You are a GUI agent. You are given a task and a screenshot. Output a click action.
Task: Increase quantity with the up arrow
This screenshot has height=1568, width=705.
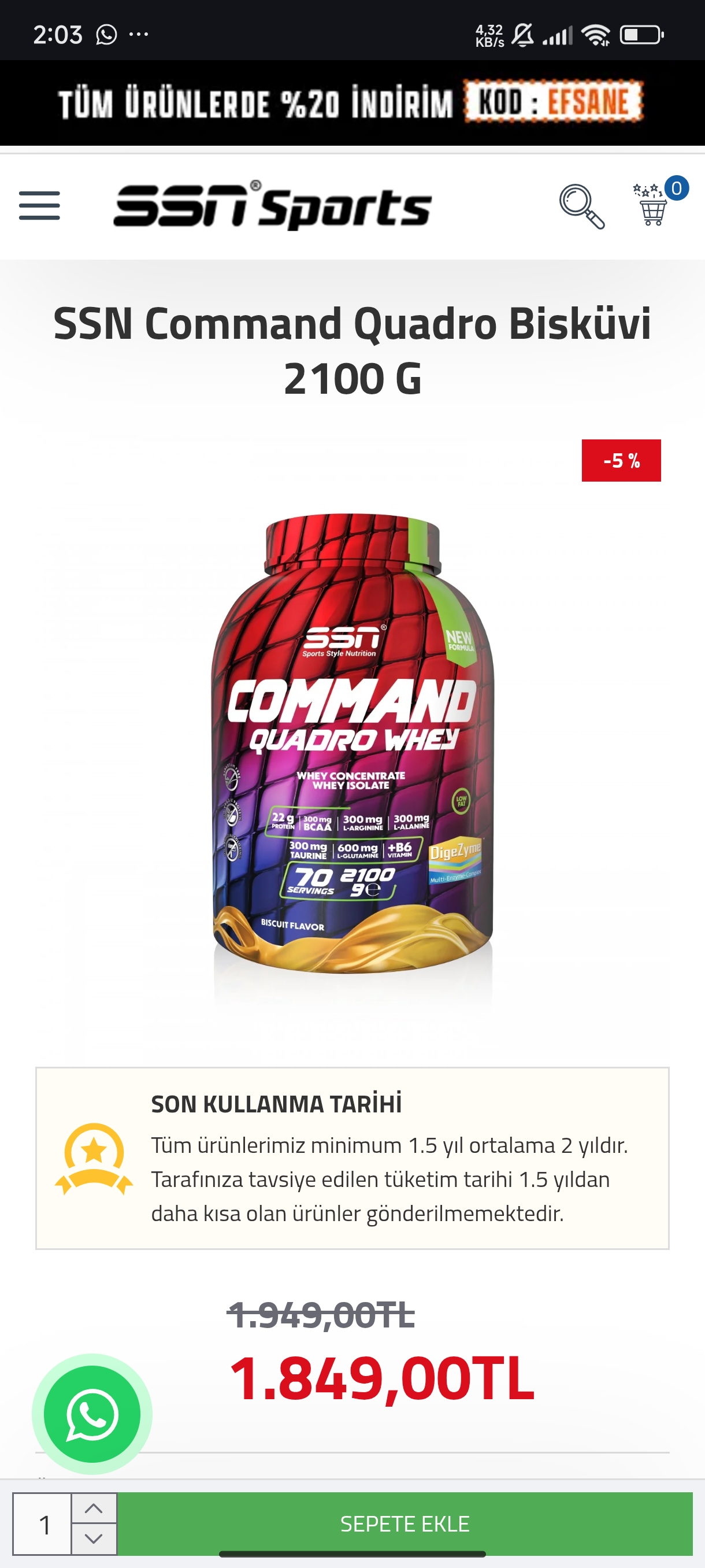[x=94, y=1508]
